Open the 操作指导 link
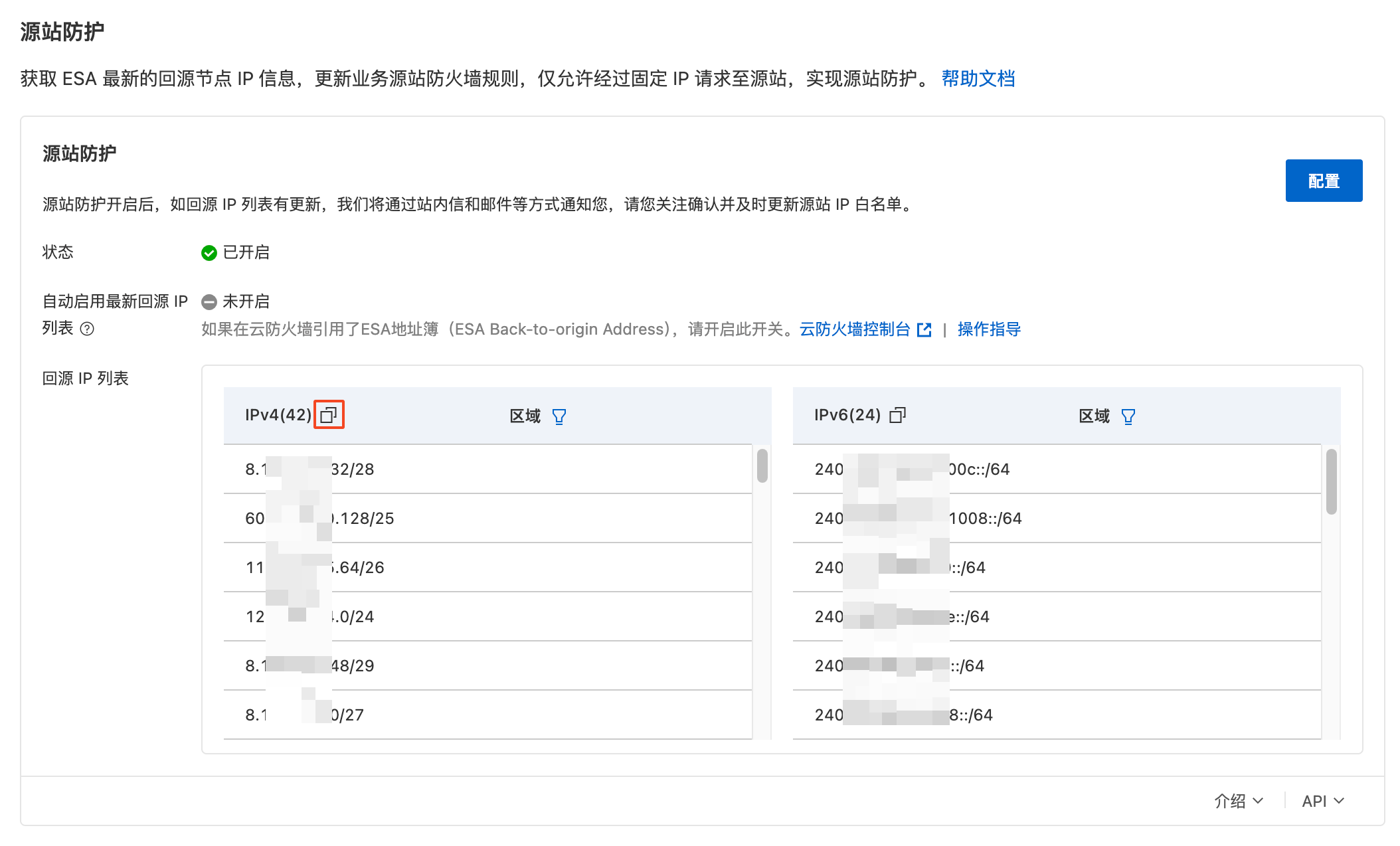The height and width of the screenshot is (846, 1400). click(988, 329)
